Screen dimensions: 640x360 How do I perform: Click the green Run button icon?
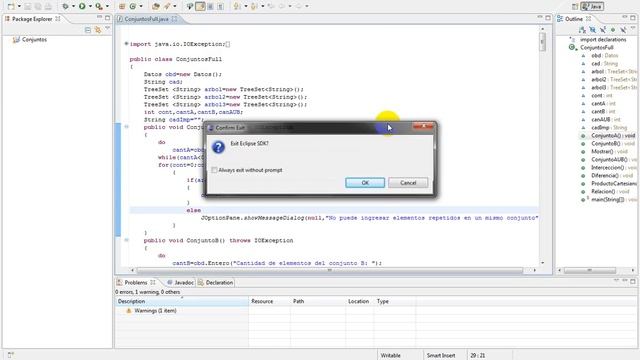click(82, 6)
